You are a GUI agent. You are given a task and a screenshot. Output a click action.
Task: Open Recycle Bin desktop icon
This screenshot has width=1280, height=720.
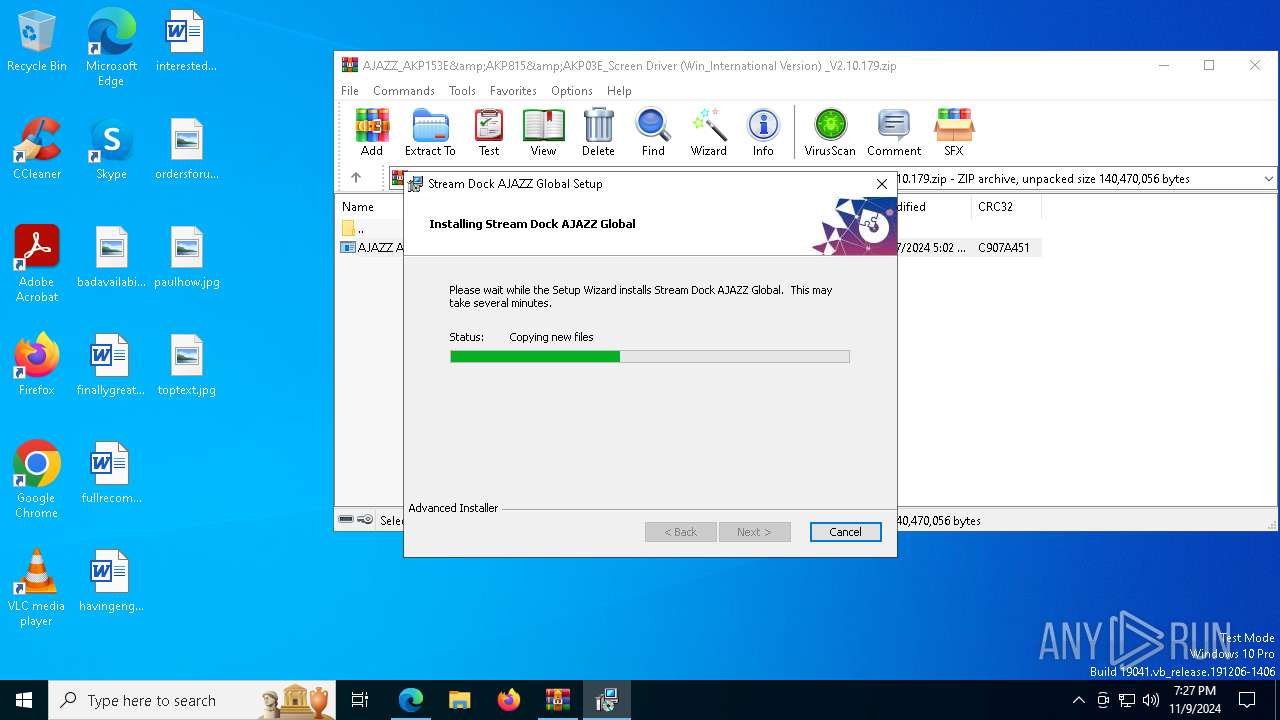(37, 43)
